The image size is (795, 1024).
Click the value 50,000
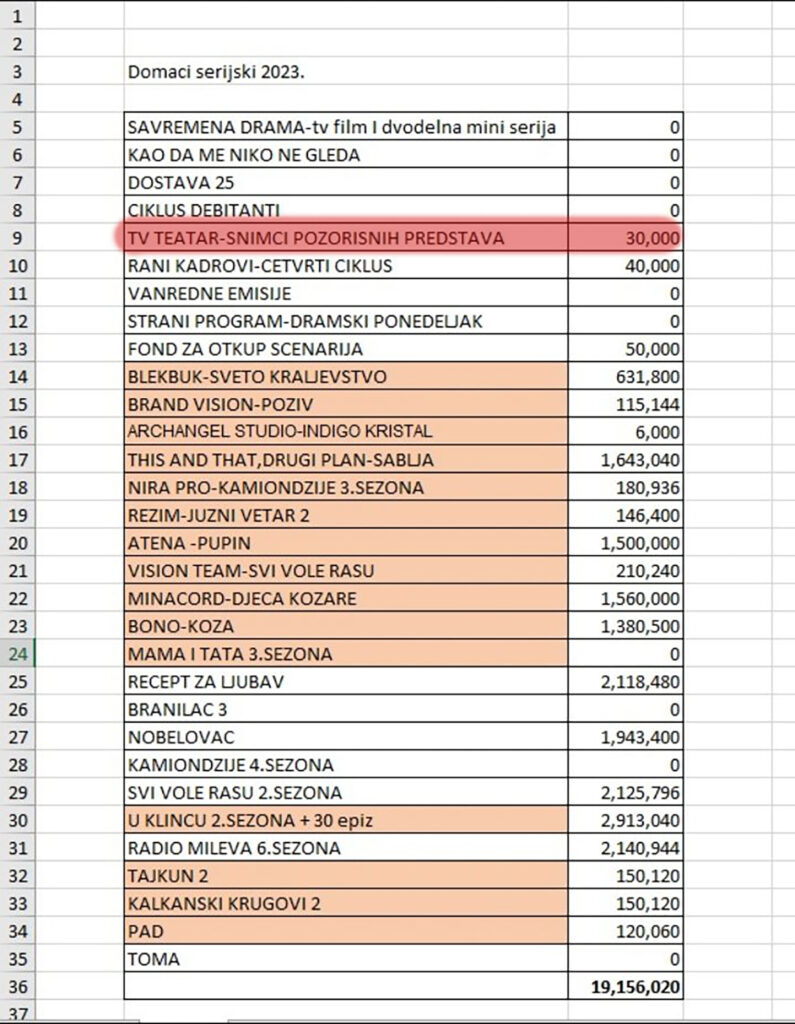pyautogui.click(x=652, y=349)
